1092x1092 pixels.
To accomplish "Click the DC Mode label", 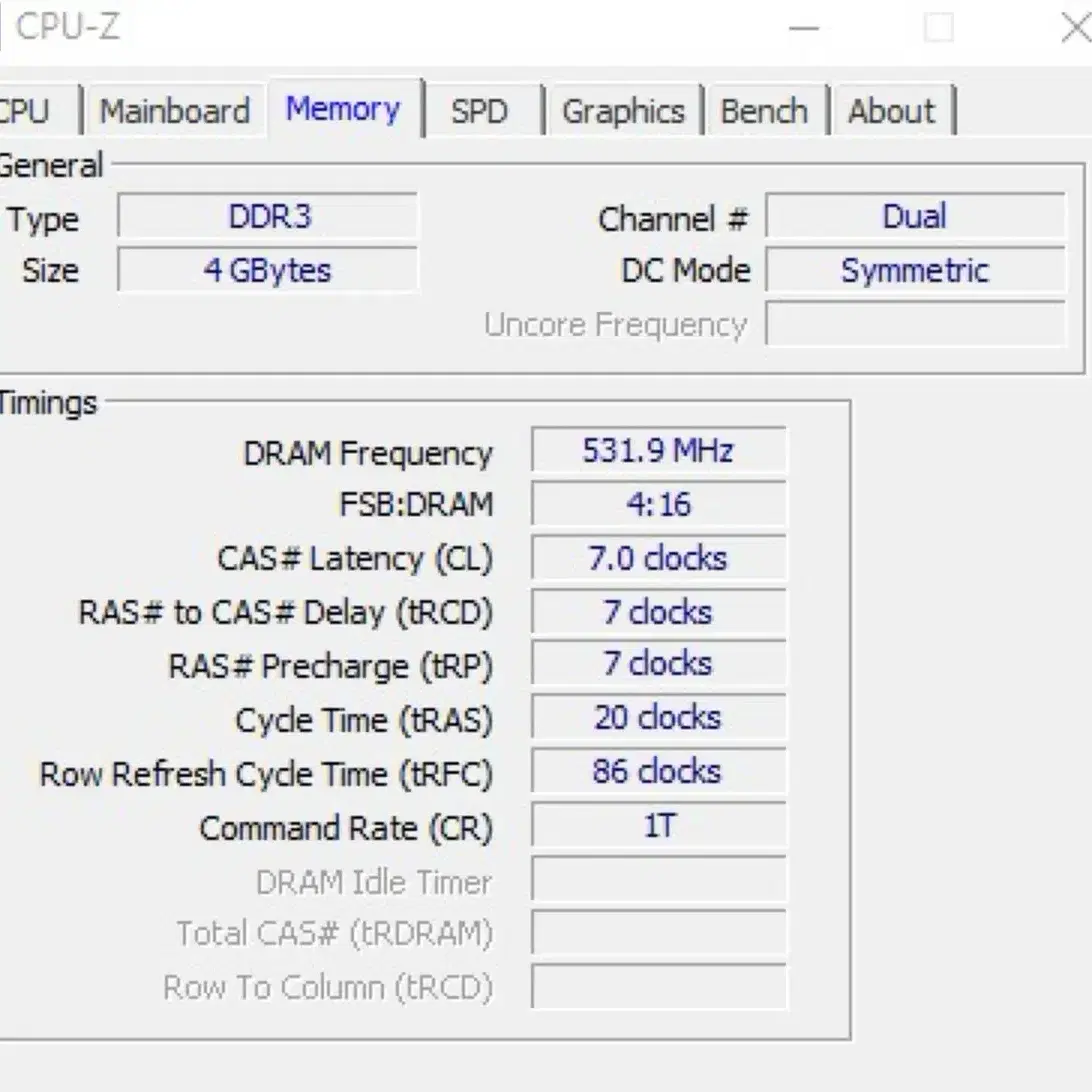I will point(686,270).
